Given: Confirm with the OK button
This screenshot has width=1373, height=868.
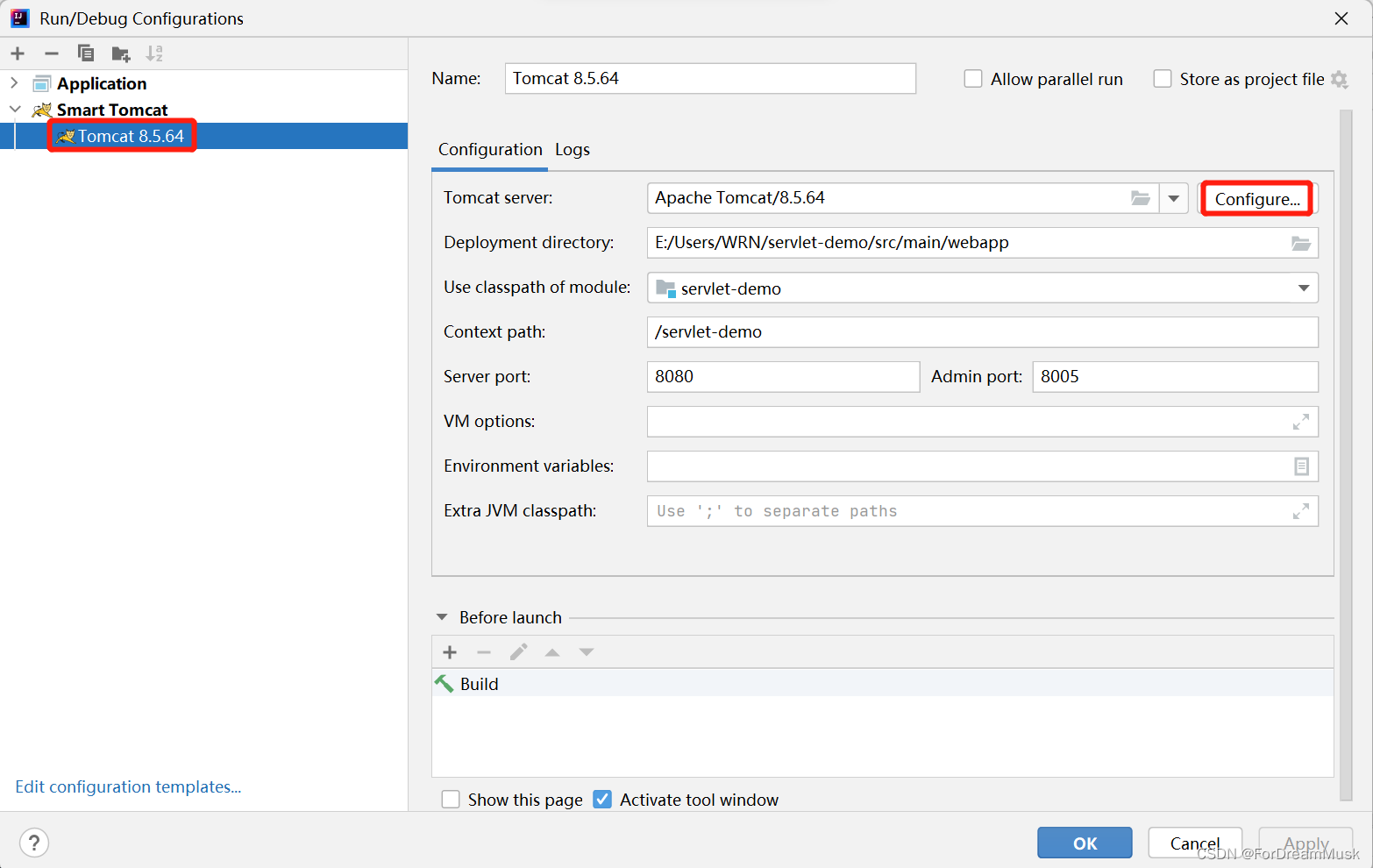Looking at the screenshot, I should tap(1085, 843).
